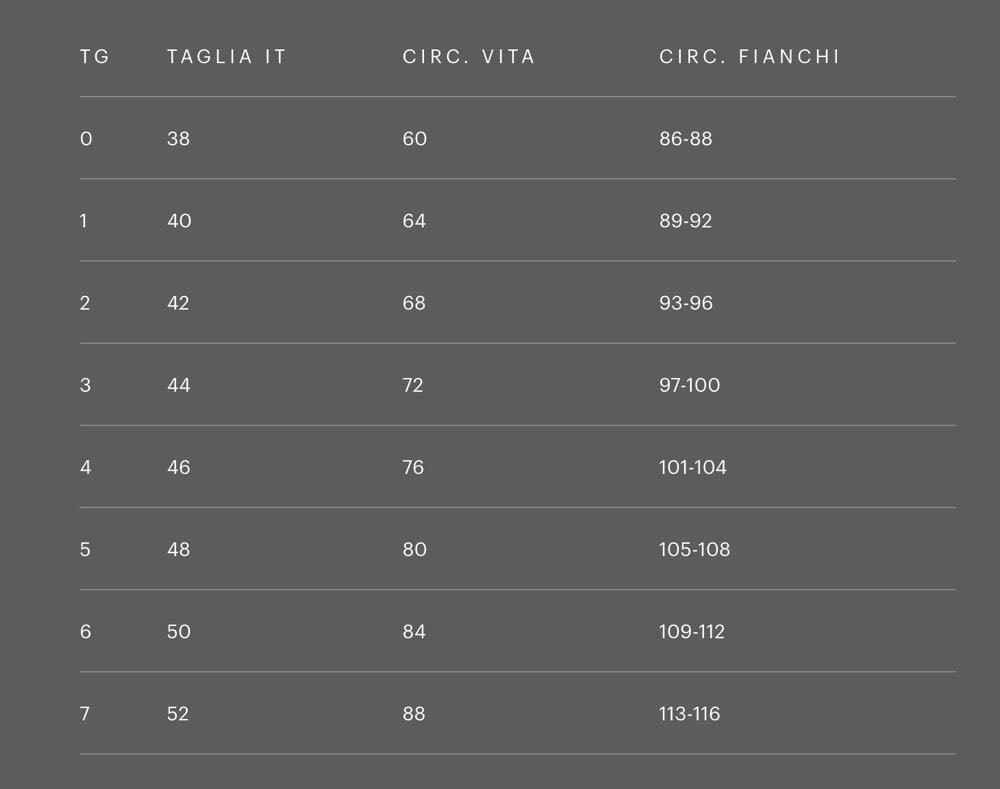The width and height of the screenshot is (1000, 789).
Task: Click the waist value 84
Action: click(x=414, y=631)
